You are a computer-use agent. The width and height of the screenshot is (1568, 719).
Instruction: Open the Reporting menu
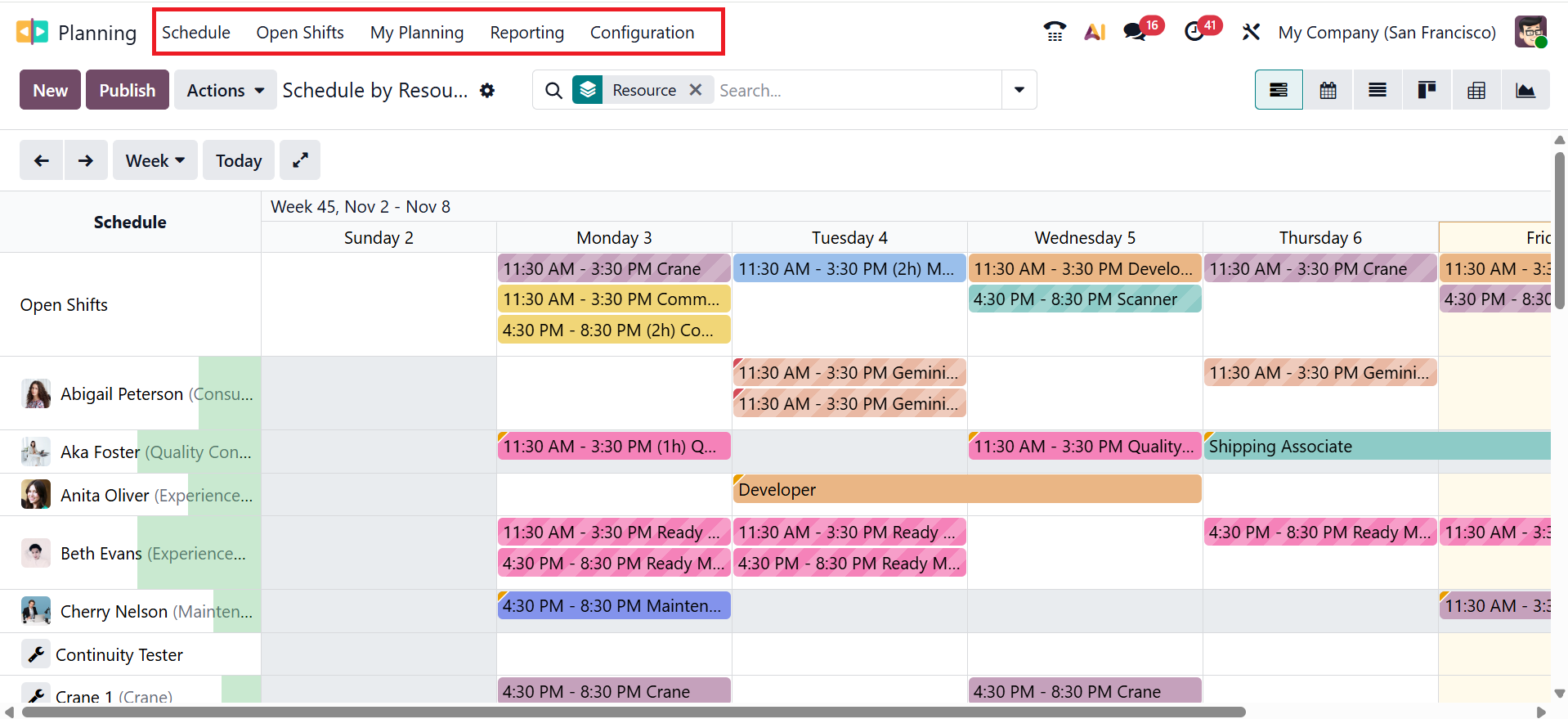[x=526, y=33]
